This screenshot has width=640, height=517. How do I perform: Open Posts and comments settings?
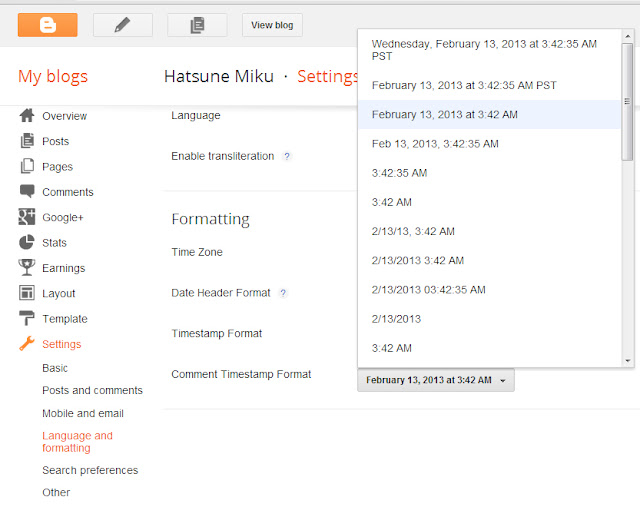(x=92, y=391)
